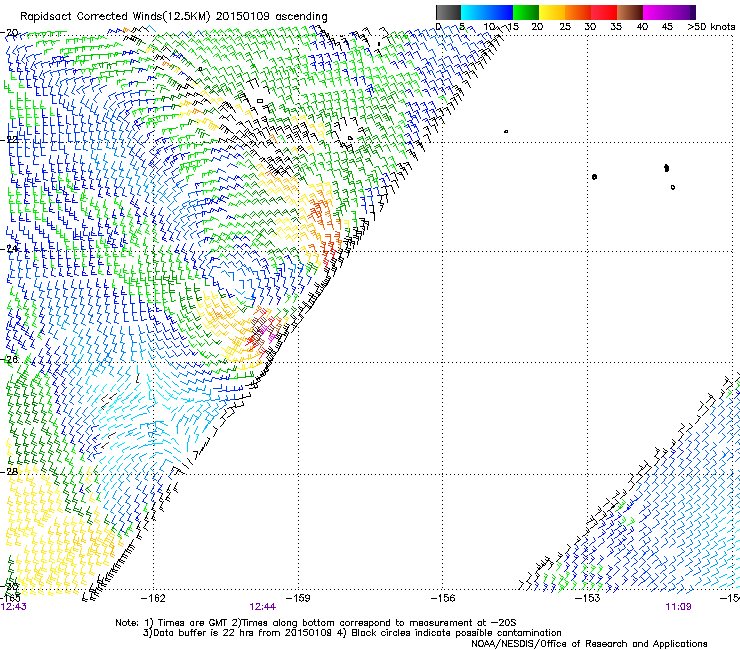740x650 pixels.
Task: Click the 'Times are GMT' note line
Action: coord(316,623)
